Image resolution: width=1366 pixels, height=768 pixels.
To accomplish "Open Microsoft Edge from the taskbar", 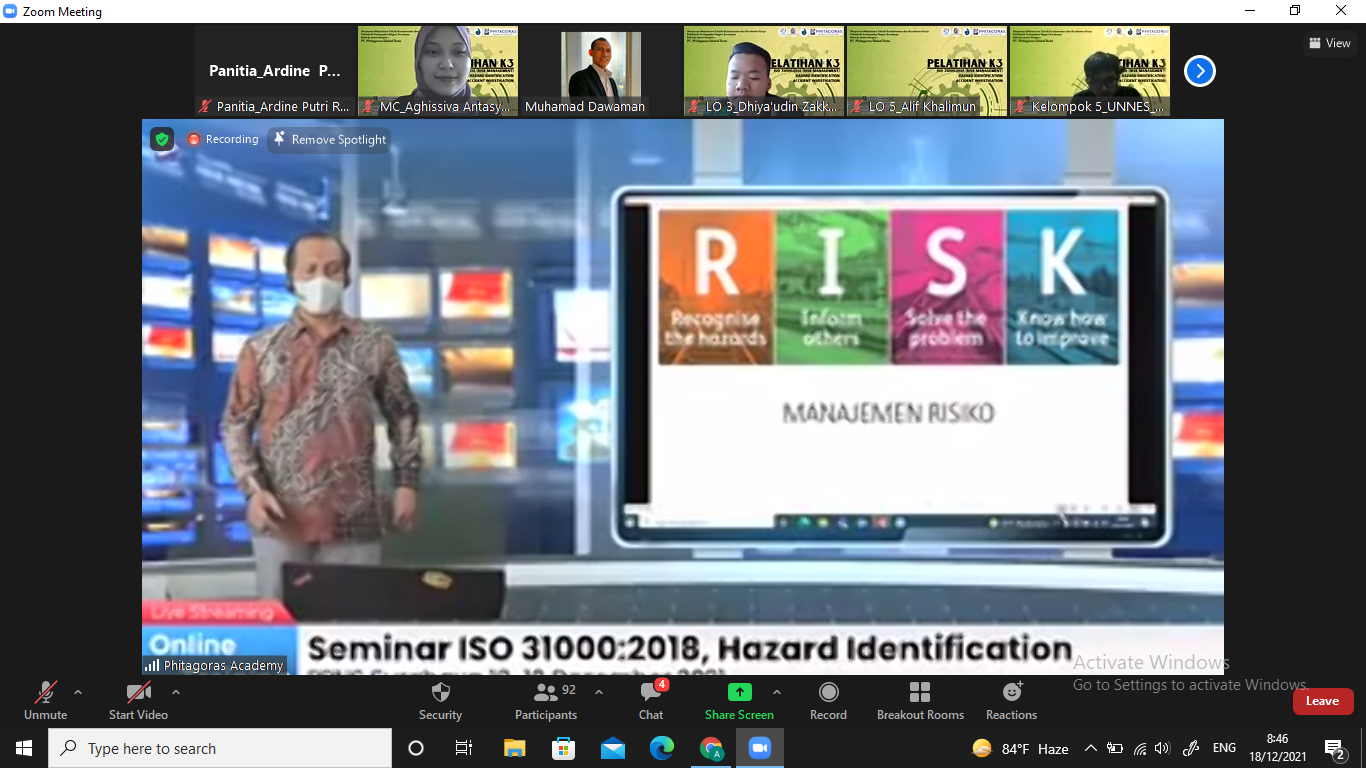I will [x=662, y=748].
